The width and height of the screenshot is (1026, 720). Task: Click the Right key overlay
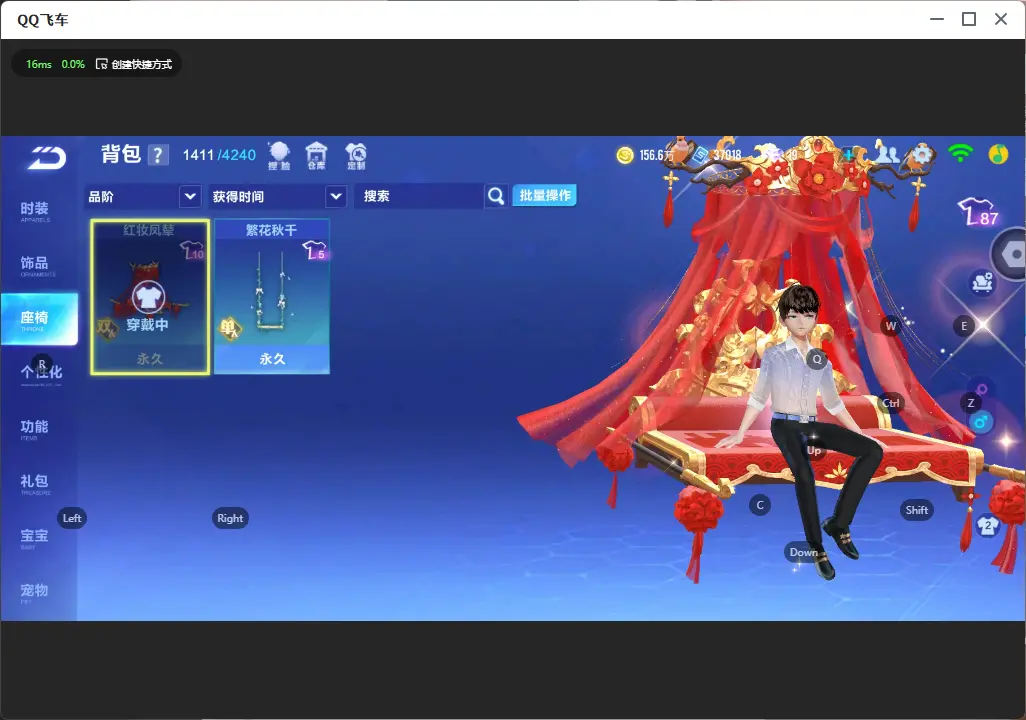[x=230, y=518]
